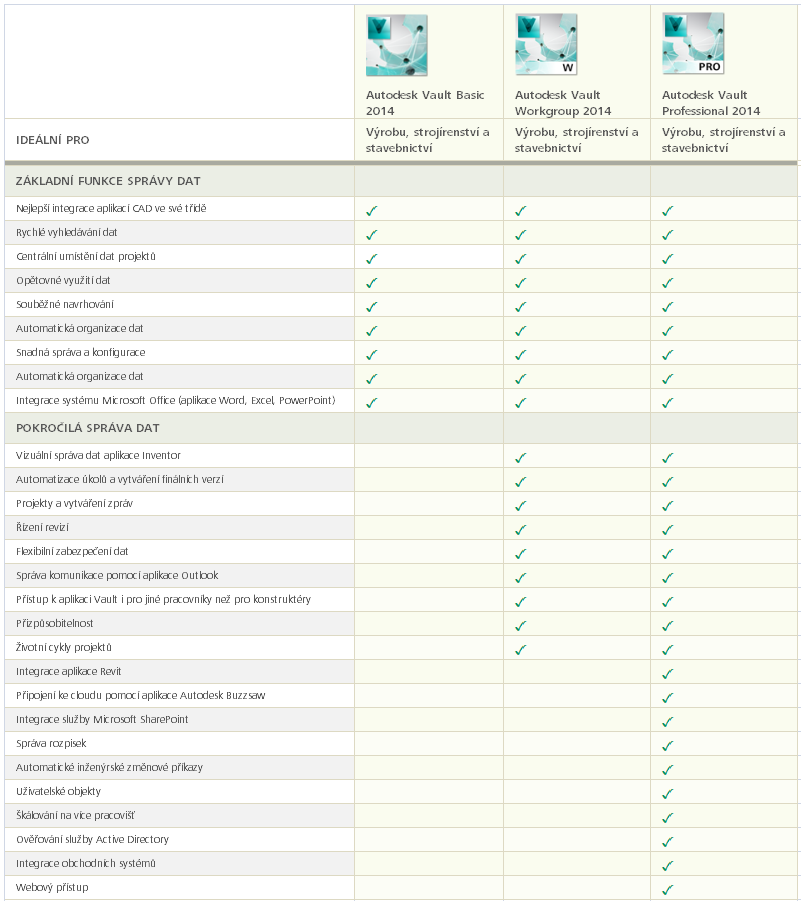Click Professional checkmark for Integrace aplikace Revit
Viewport: 802px width, 905px height.
click(668, 674)
